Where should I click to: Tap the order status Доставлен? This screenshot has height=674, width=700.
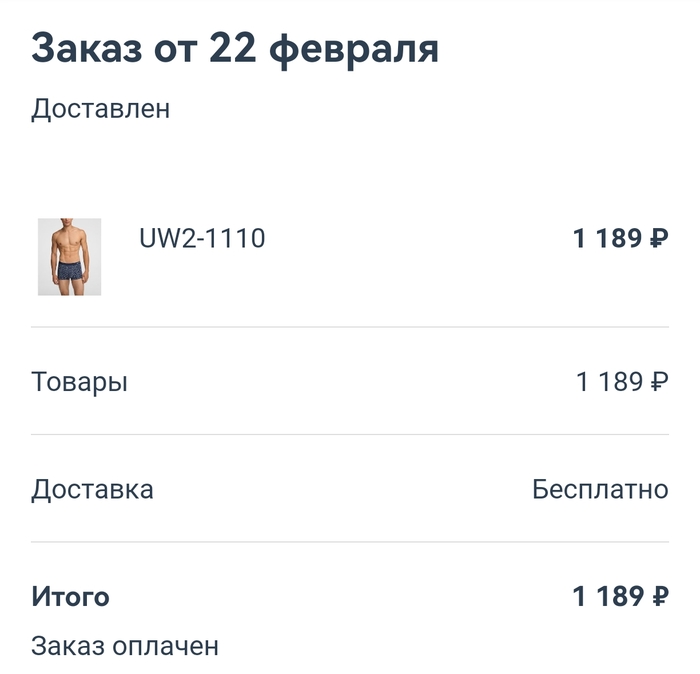100,108
